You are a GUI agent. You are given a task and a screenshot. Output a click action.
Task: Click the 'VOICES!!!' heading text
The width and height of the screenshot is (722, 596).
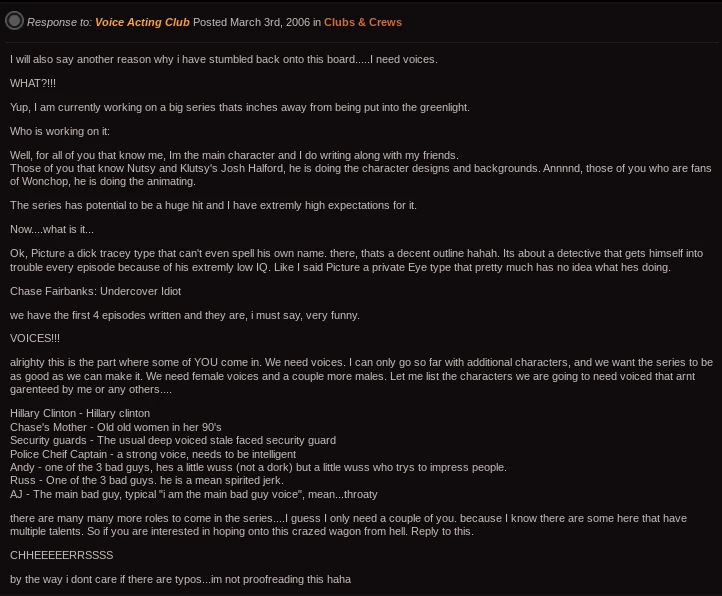(x=35, y=339)
